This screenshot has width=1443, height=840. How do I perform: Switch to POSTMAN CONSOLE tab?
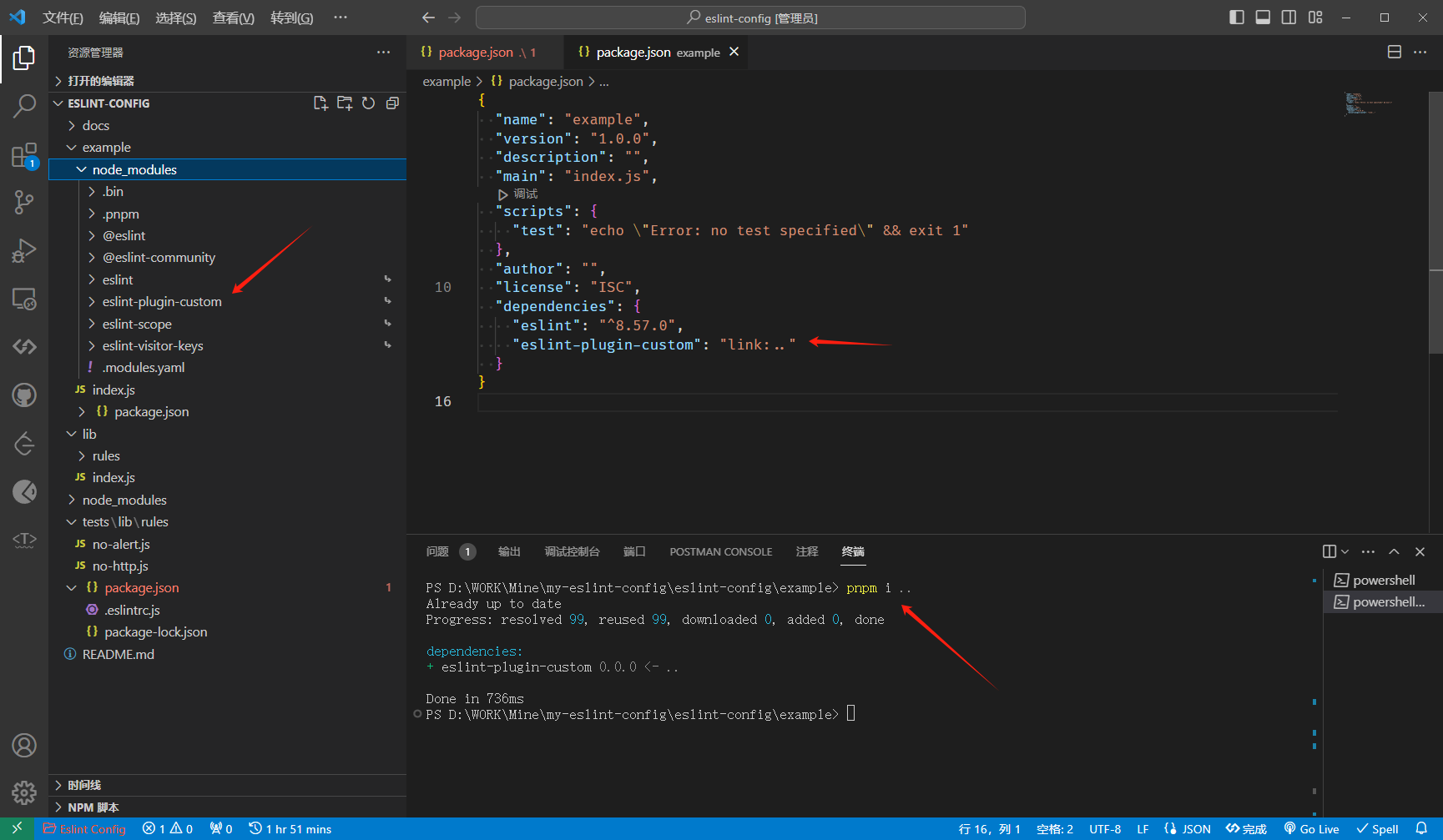point(721,551)
